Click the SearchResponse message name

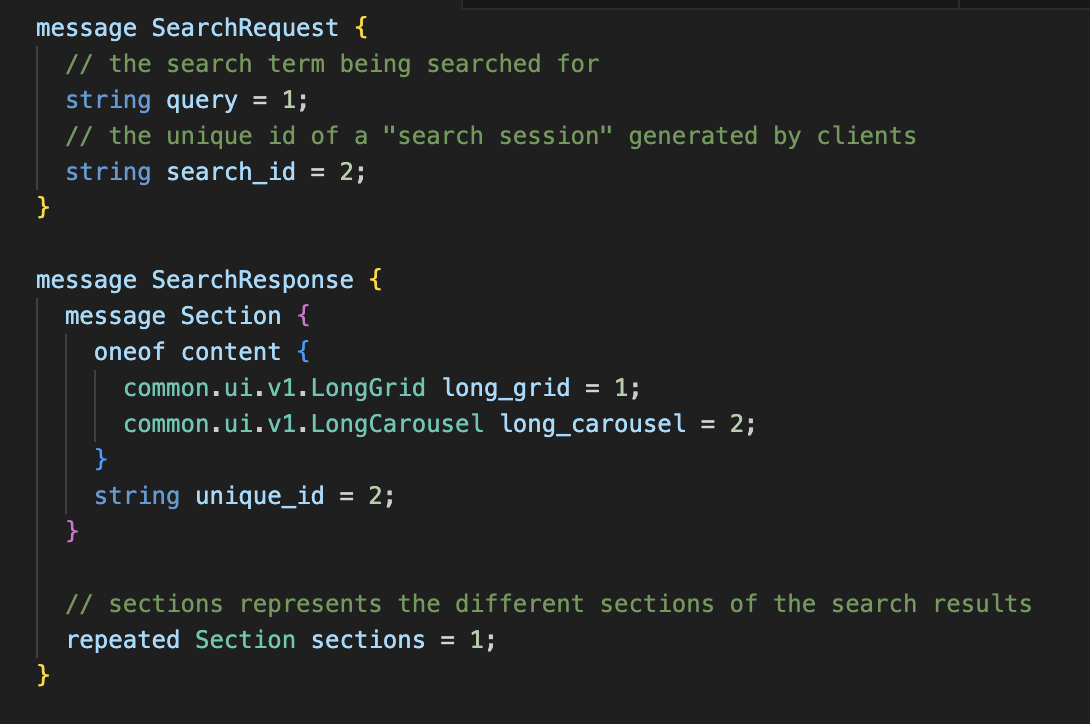(x=252, y=280)
